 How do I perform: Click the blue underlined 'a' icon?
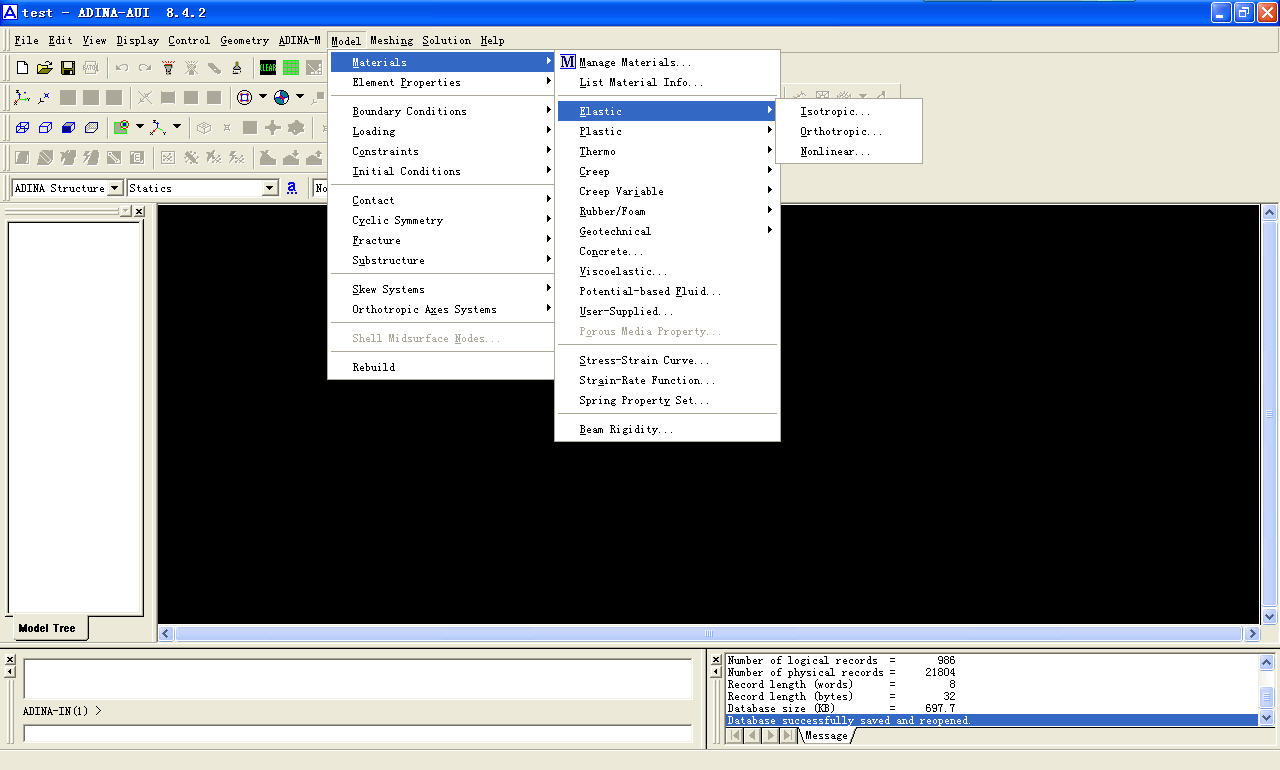[x=292, y=187]
